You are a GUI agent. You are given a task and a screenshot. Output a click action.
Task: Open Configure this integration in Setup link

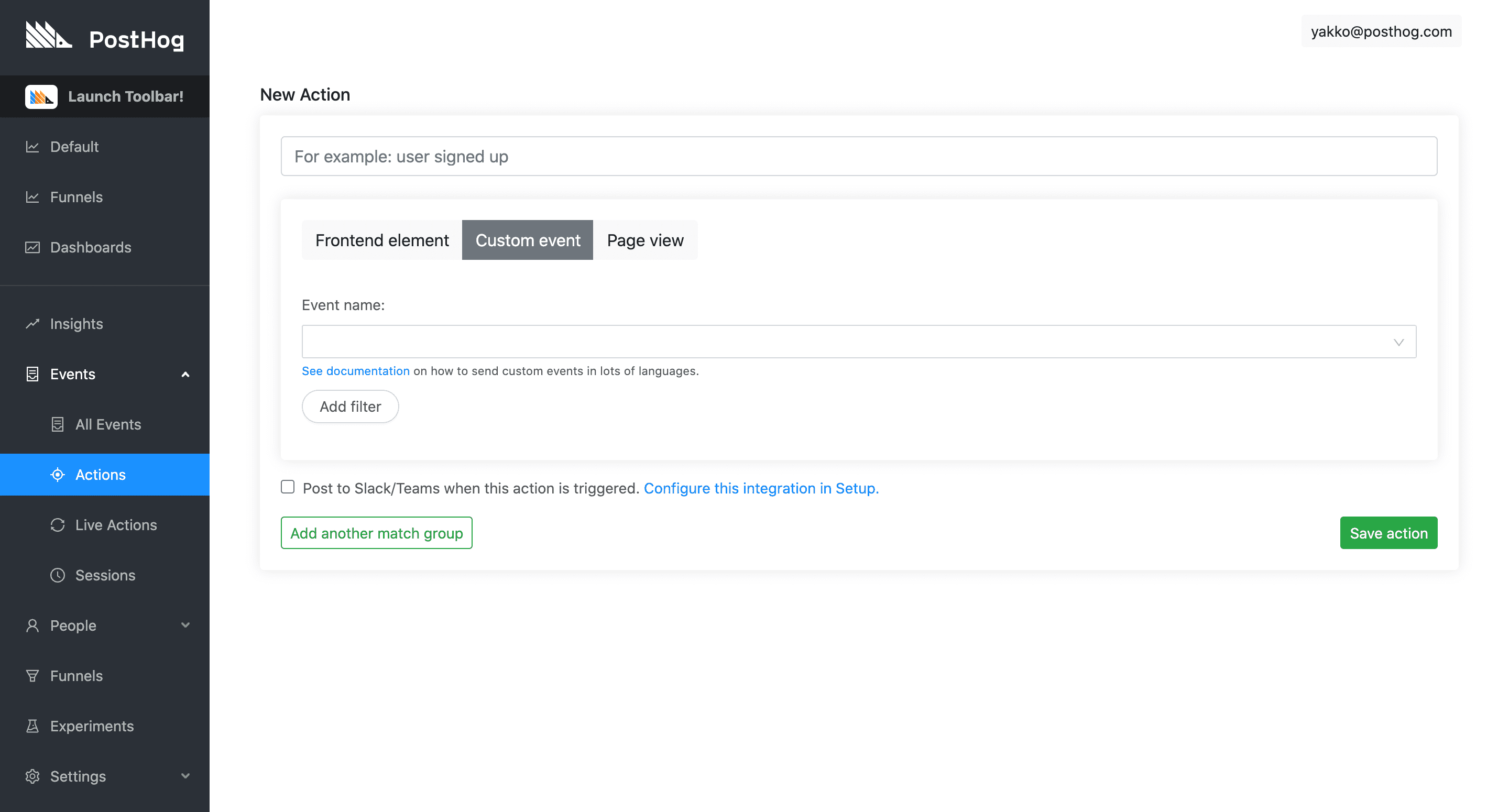[761, 488]
